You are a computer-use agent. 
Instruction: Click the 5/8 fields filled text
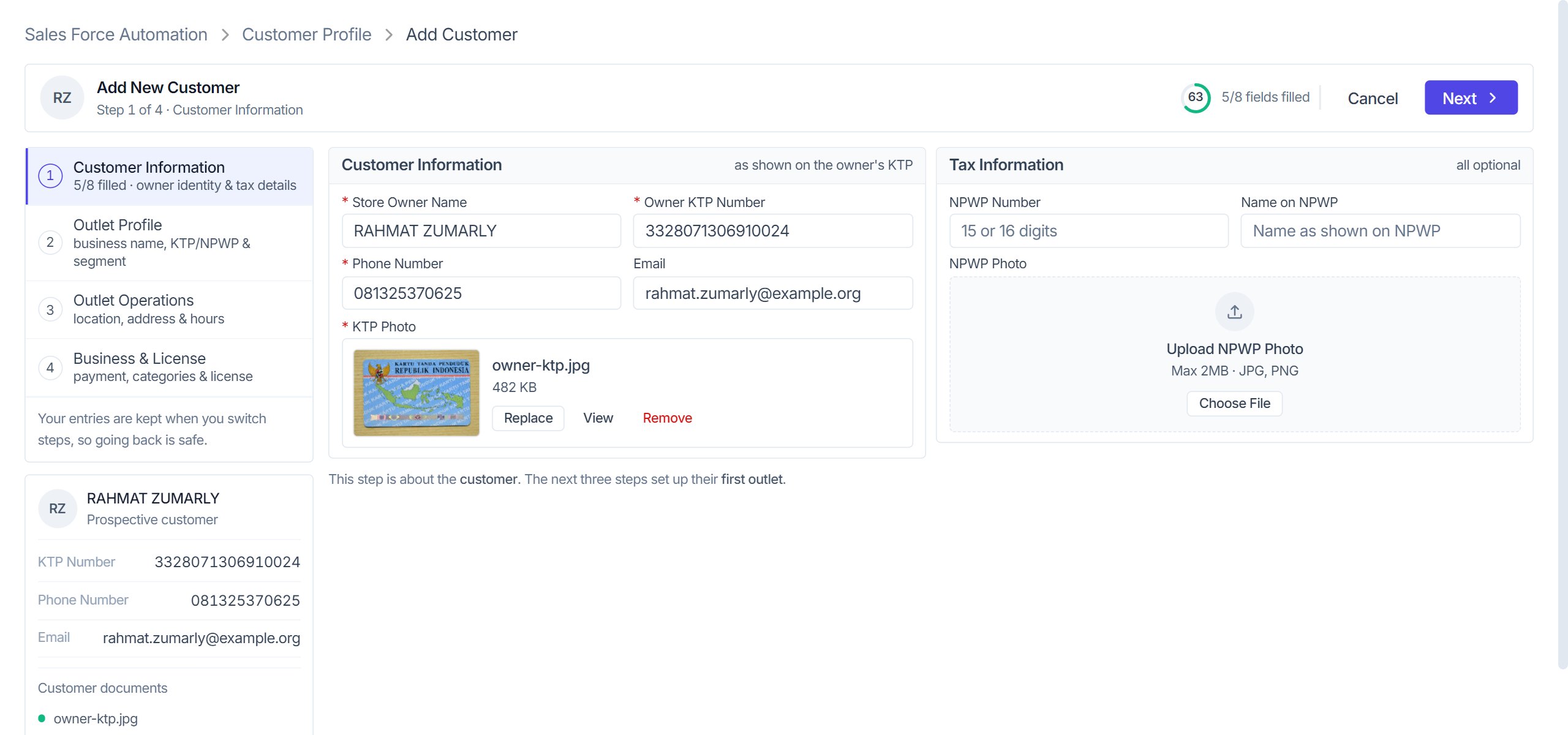pos(1265,97)
